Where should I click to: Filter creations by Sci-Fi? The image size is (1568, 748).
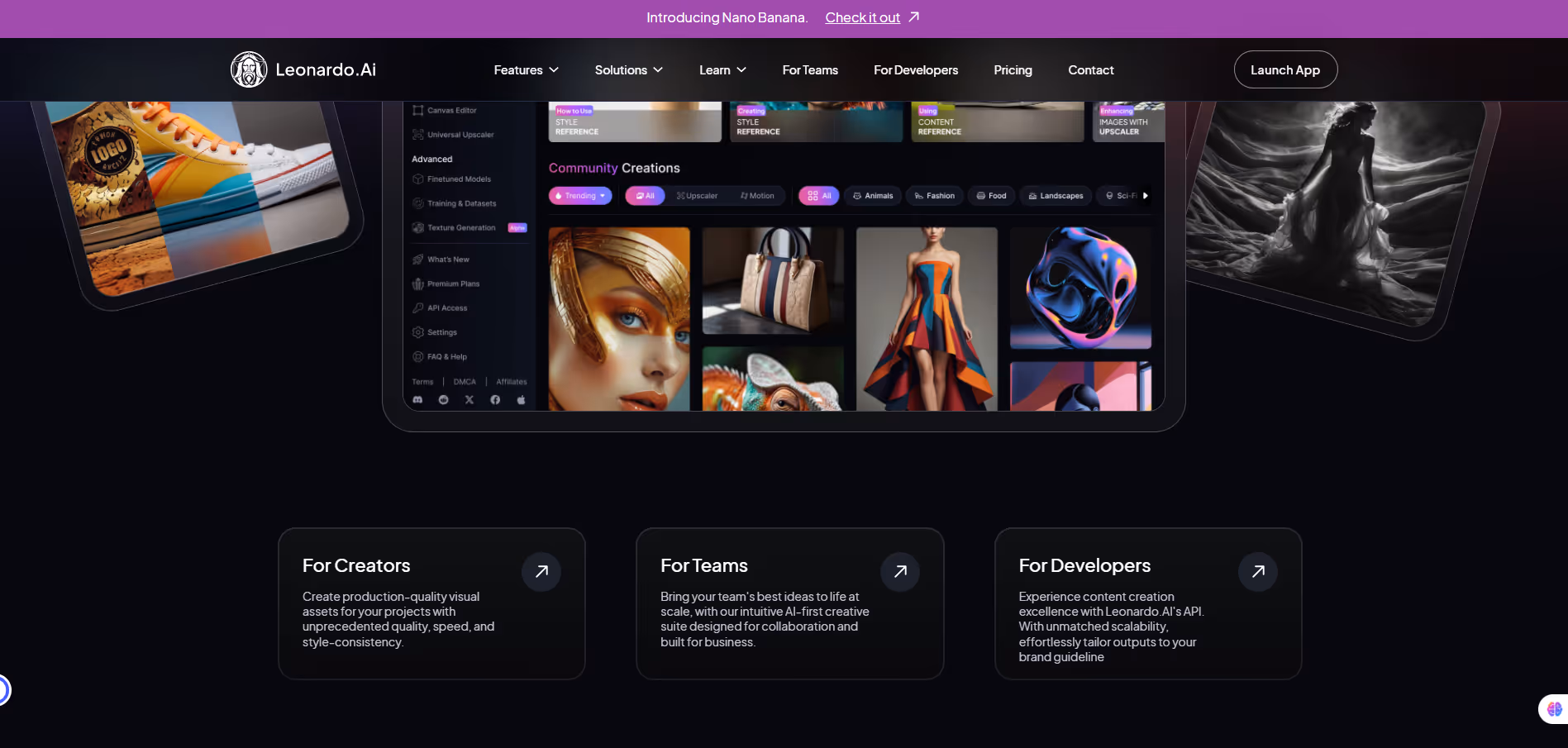pos(1120,196)
